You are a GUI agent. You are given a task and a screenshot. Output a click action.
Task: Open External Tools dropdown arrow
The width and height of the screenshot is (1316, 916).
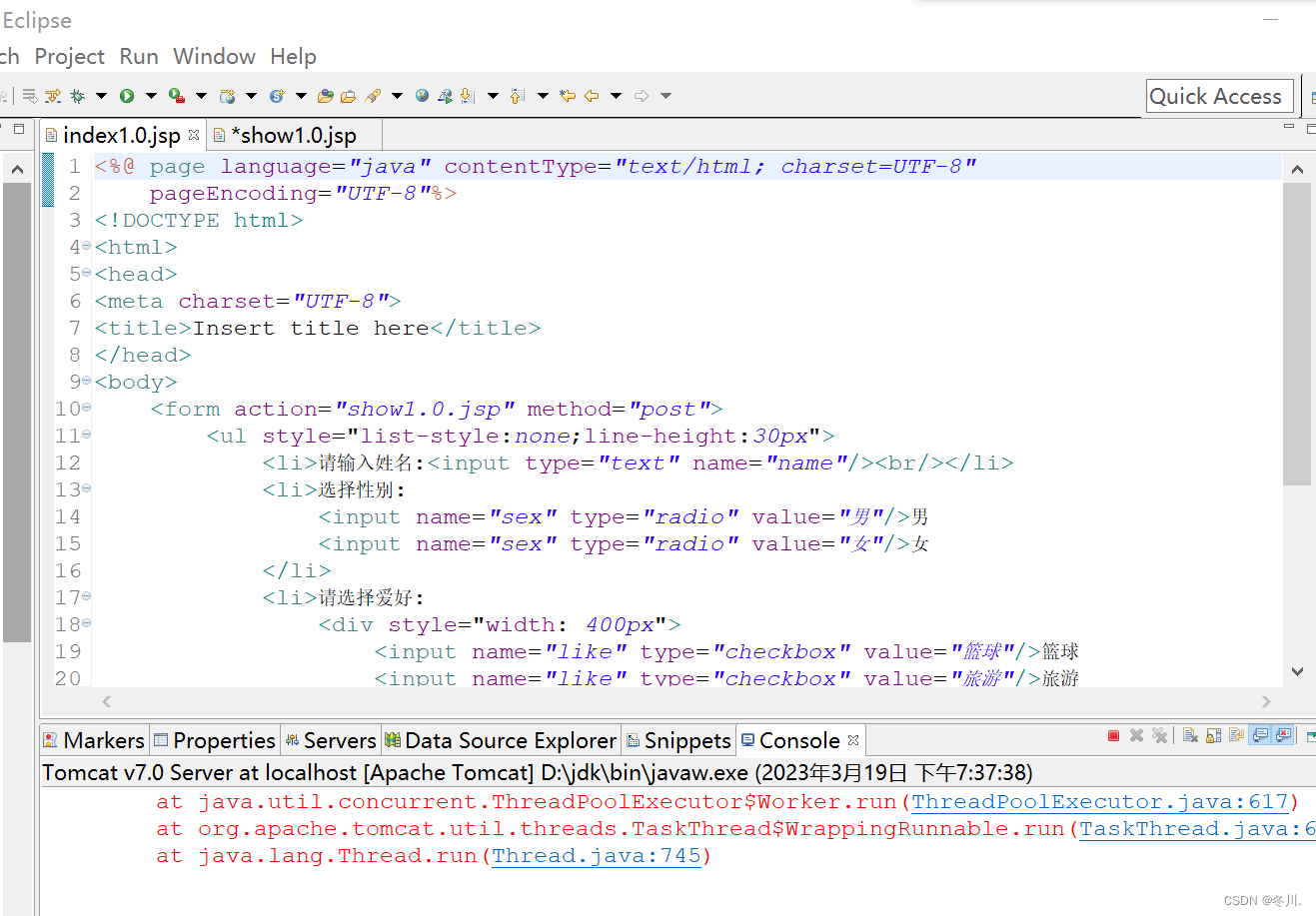[201, 96]
